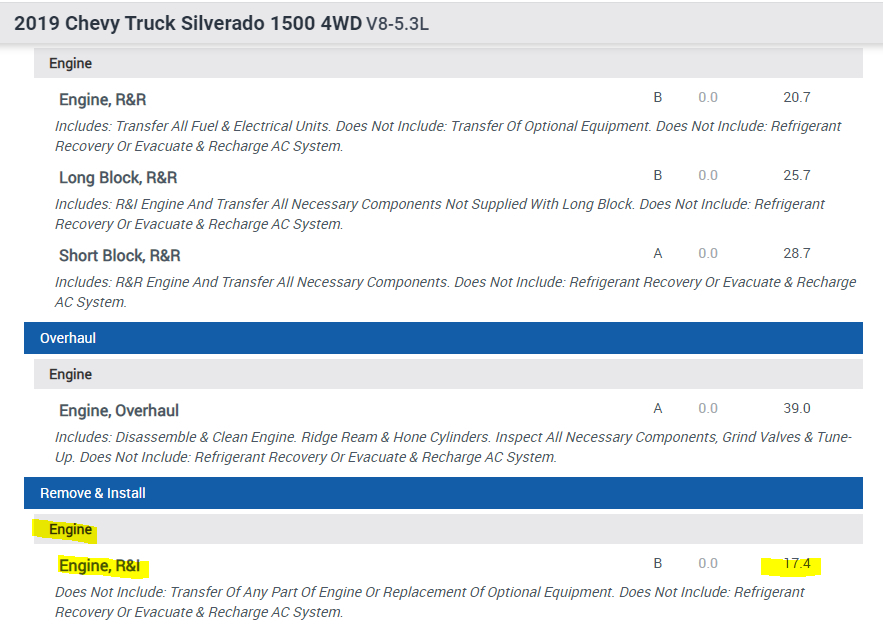Select the Short Block, R&R operation
Screen dimensions: 883x625
[x=119, y=255]
